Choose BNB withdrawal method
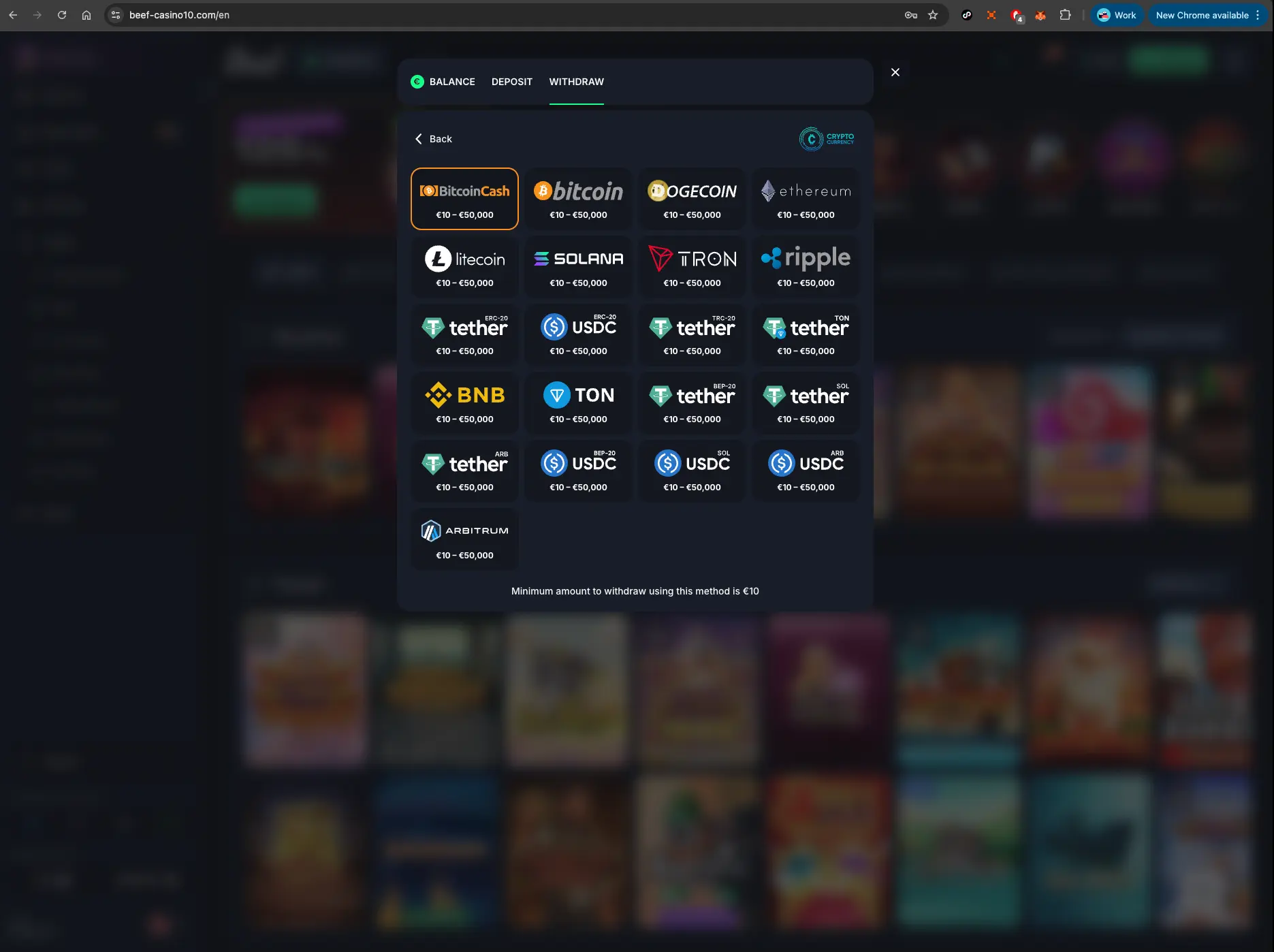This screenshot has width=1274, height=952. [x=464, y=403]
